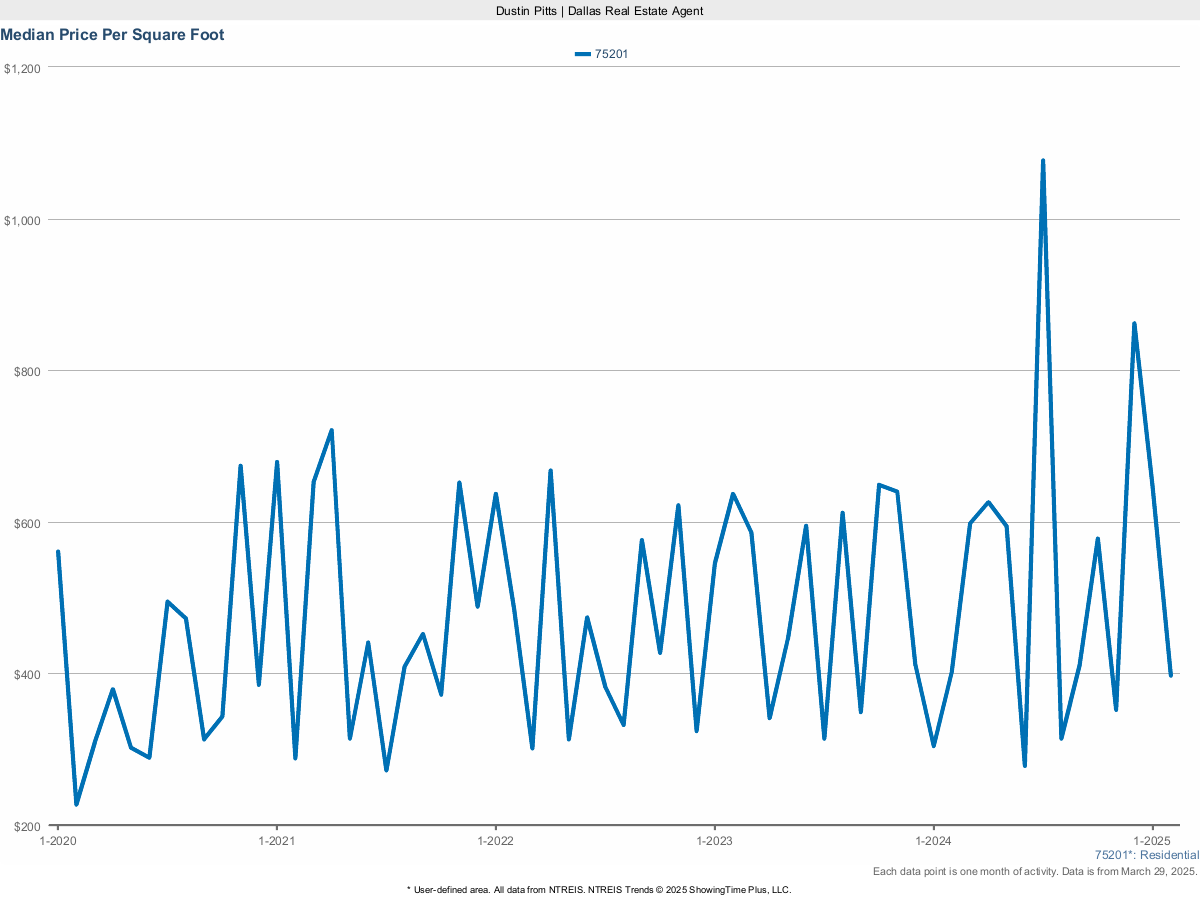Click the Median Price Per Square Foot title
Image resolution: width=1200 pixels, height=900 pixels.
tap(112, 35)
